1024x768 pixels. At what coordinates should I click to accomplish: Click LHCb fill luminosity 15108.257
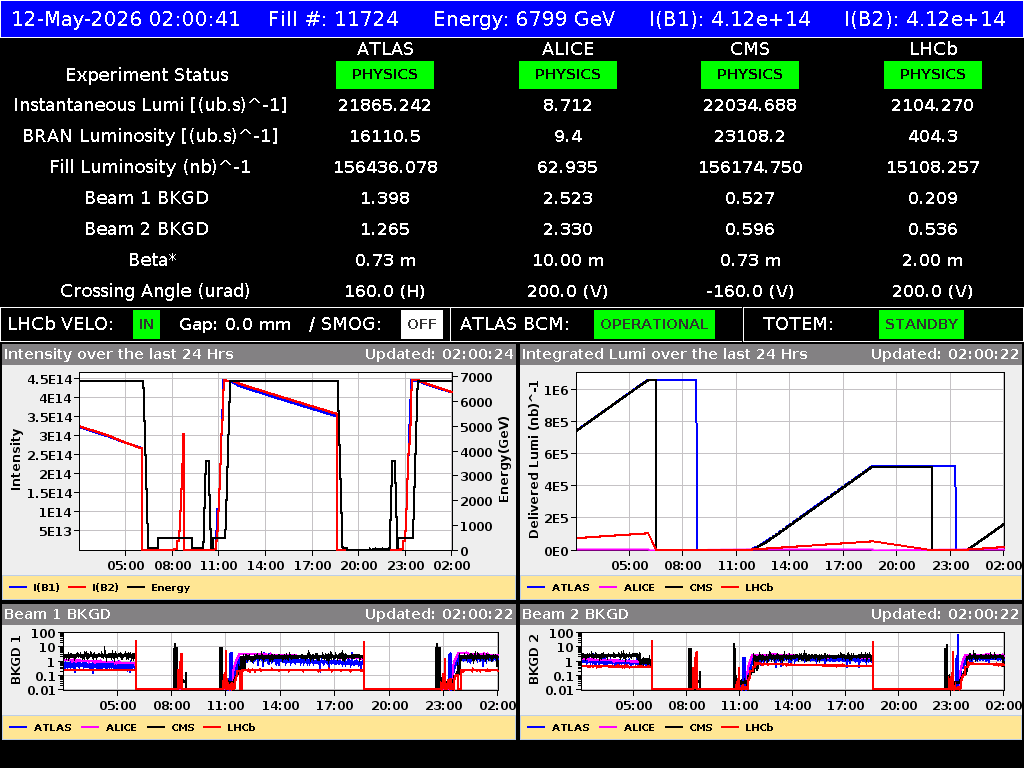click(x=933, y=167)
